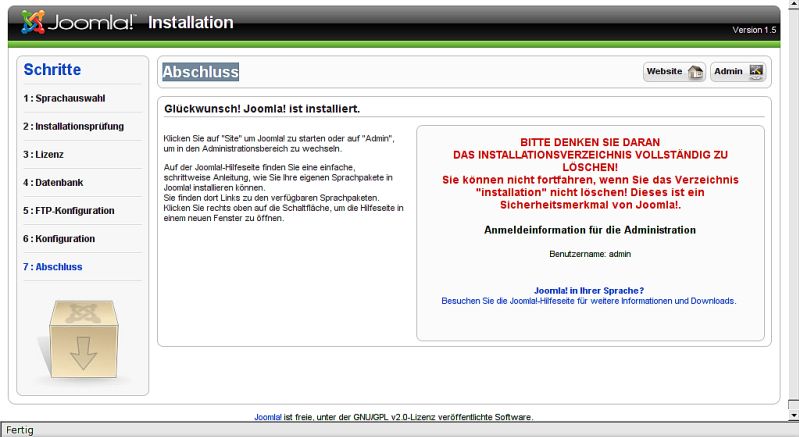Click the Installation title in header
This screenshot has width=799, height=437.
pos(191,22)
